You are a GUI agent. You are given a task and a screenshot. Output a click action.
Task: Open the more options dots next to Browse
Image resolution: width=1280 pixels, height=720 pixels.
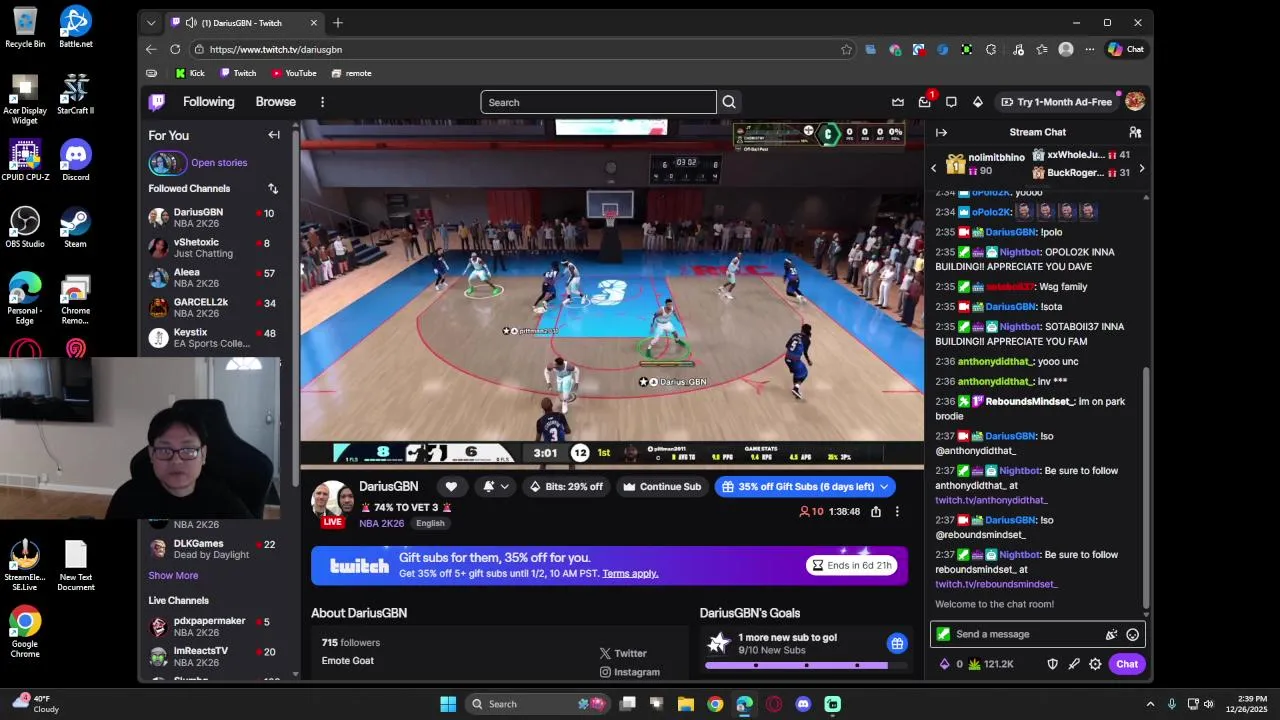click(x=322, y=102)
